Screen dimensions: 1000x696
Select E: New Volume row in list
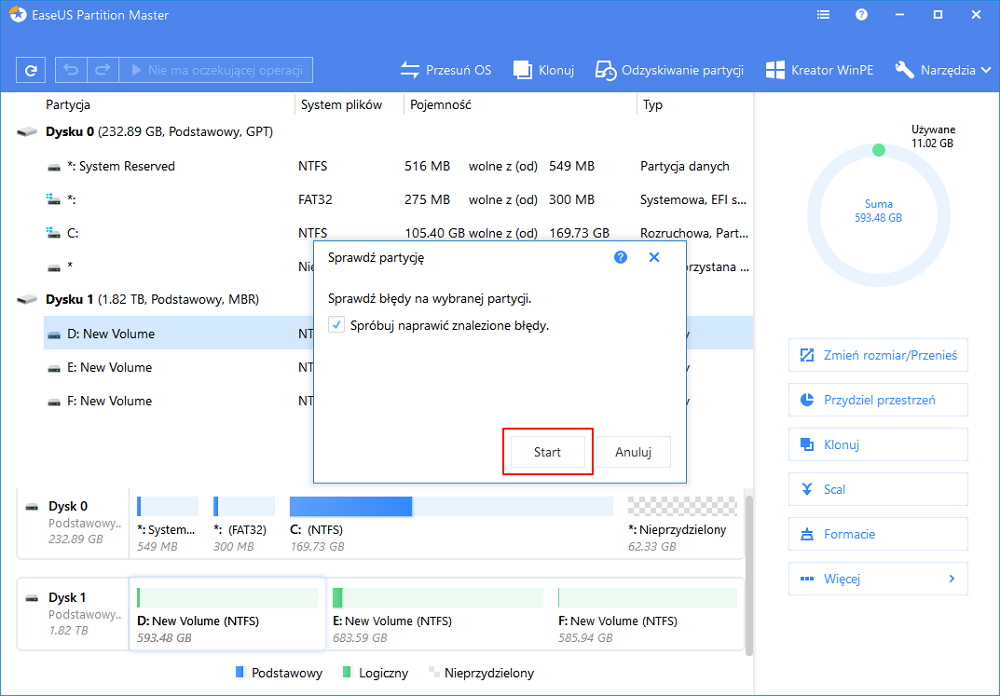point(179,367)
